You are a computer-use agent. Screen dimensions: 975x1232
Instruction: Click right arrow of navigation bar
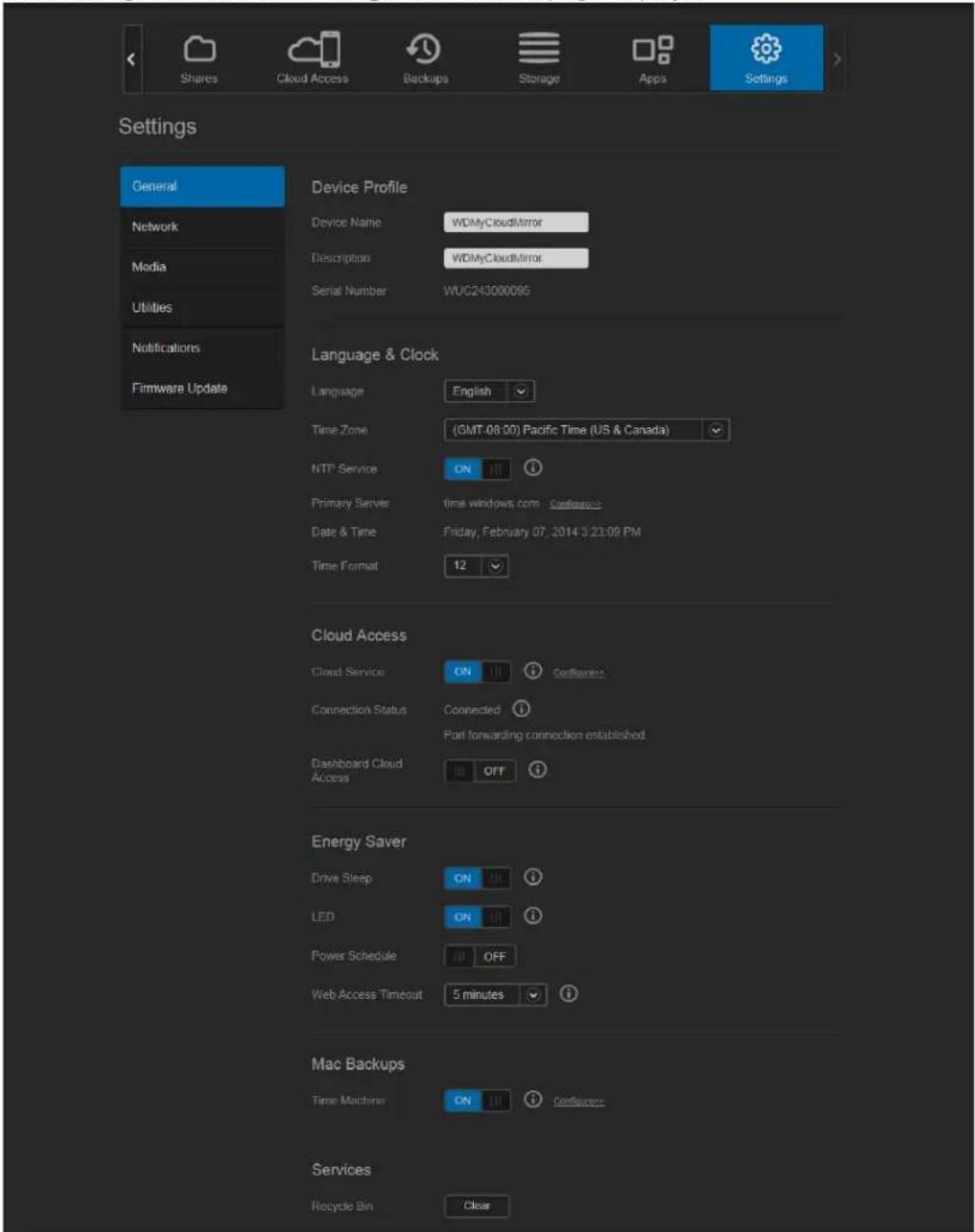tap(836, 59)
